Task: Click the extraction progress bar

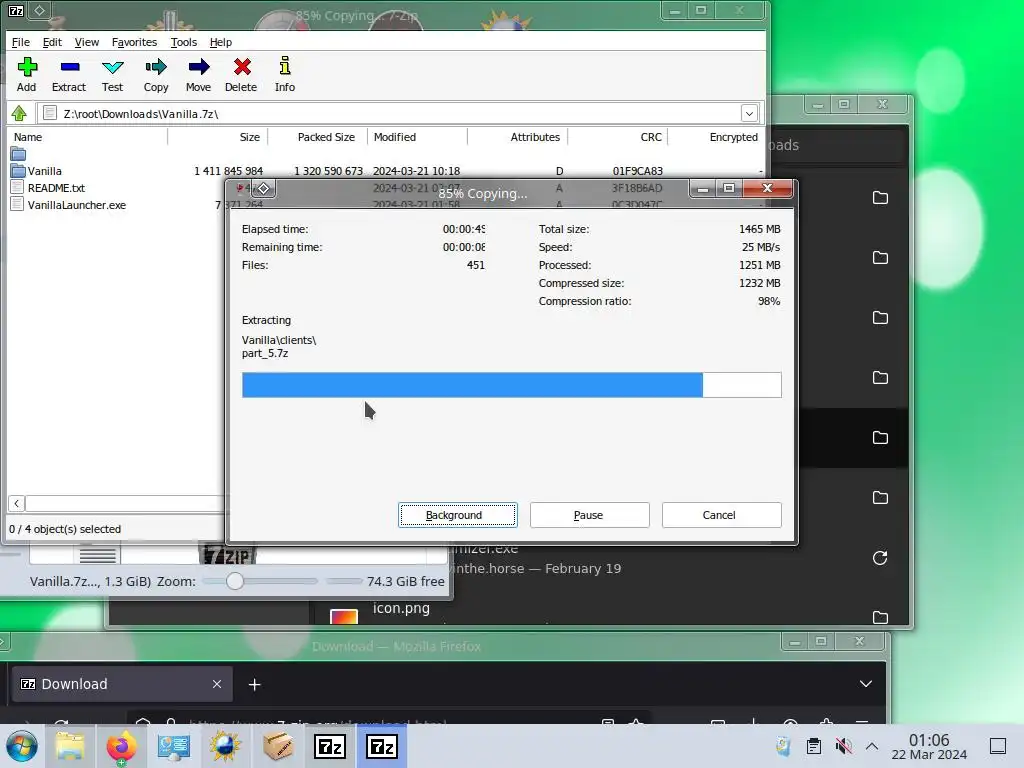Action: tap(511, 385)
